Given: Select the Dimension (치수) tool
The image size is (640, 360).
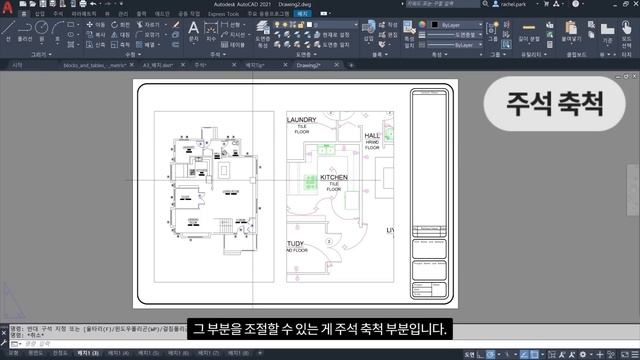Looking at the screenshot, I should [x=211, y=31].
